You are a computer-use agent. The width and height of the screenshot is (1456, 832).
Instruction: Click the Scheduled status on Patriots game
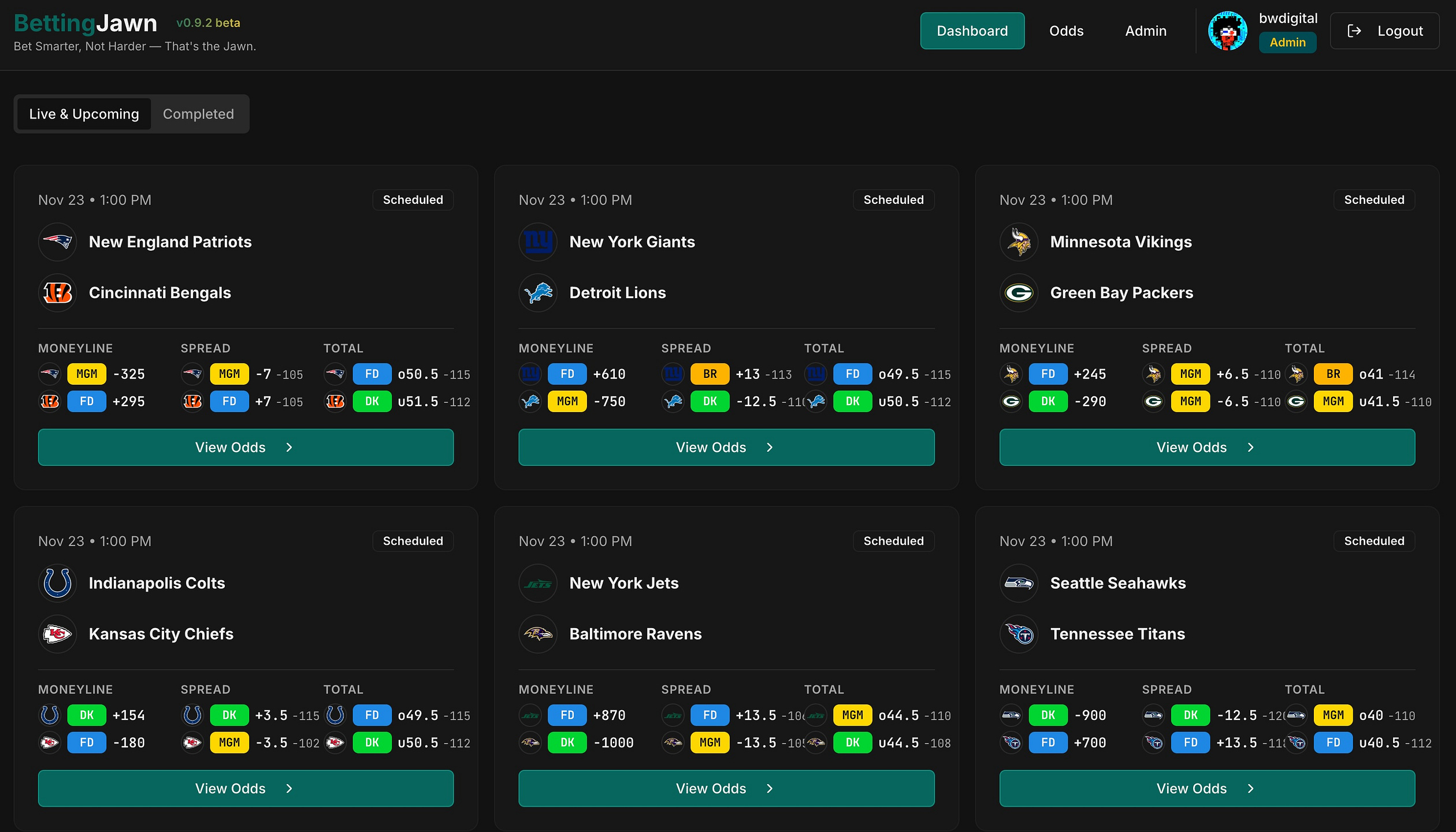pos(413,200)
